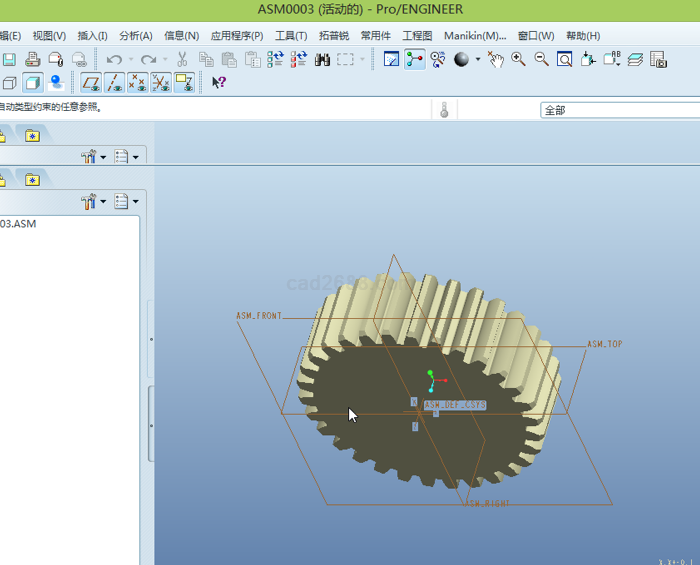Select the 03.ASM model tree item
700x565 pixels.
point(18,224)
